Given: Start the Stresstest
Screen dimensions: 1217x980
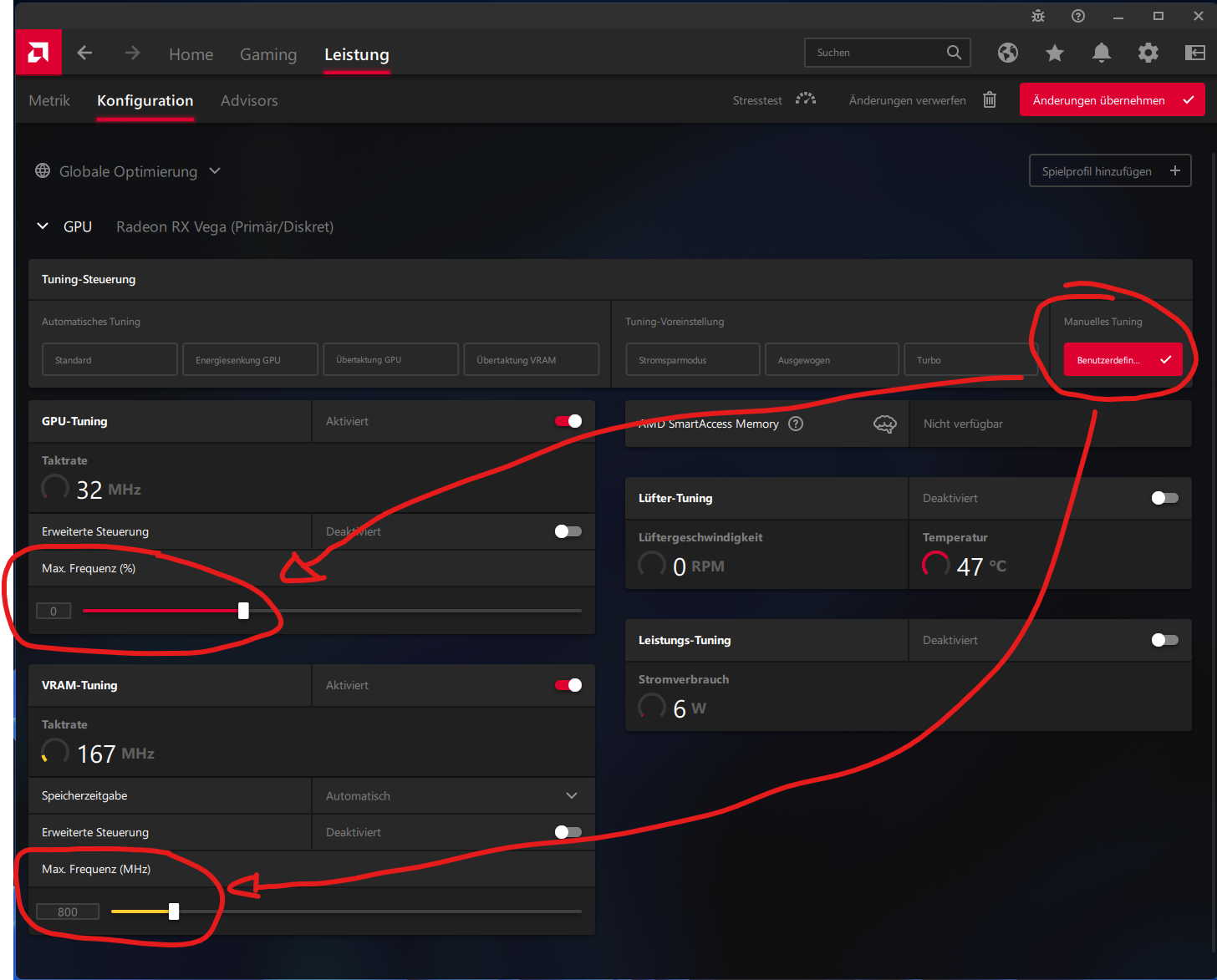Looking at the screenshot, I should 757,100.
